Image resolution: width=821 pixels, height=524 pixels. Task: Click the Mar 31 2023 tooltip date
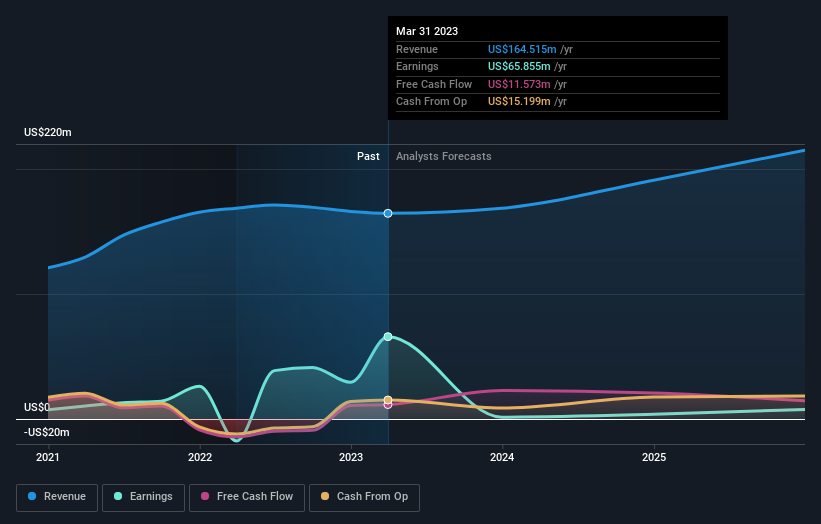(x=427, y=31)
